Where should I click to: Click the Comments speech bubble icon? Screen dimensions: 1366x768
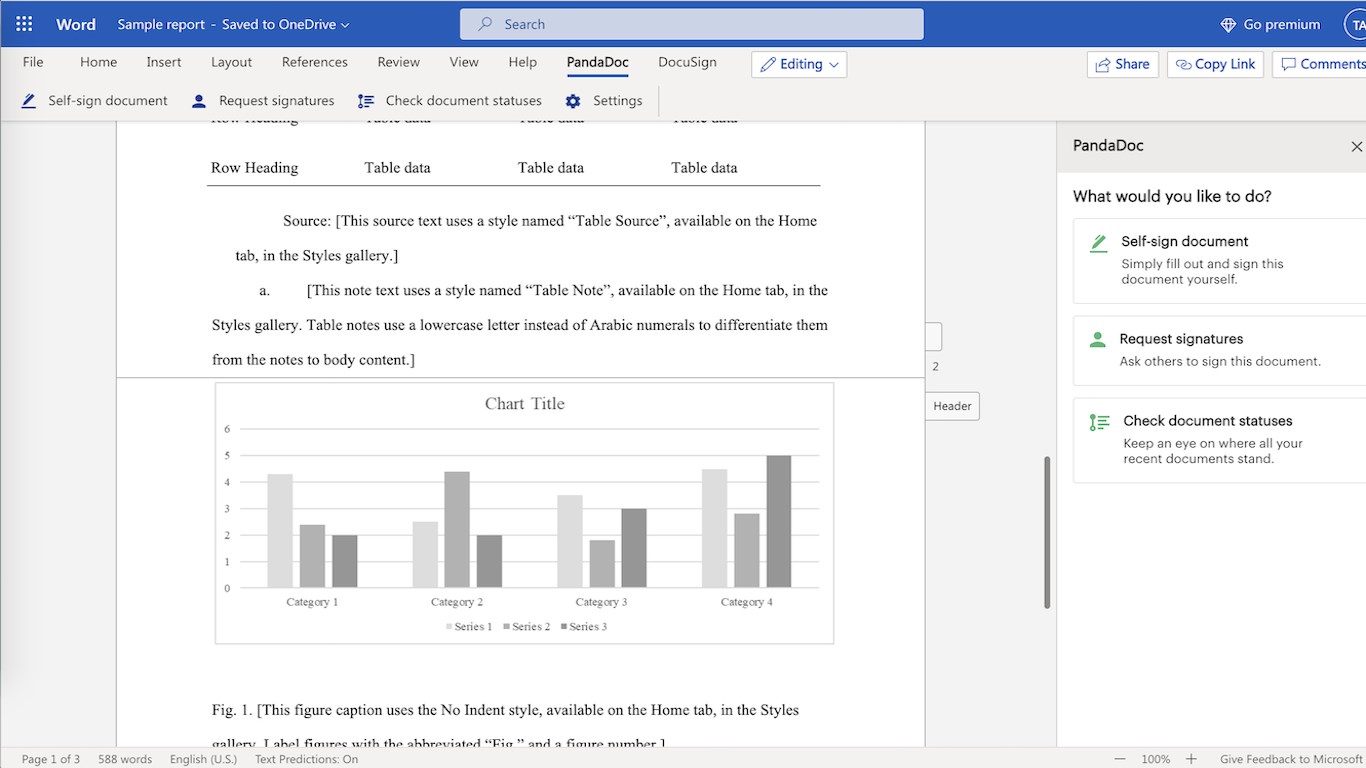coord(1289,64)
